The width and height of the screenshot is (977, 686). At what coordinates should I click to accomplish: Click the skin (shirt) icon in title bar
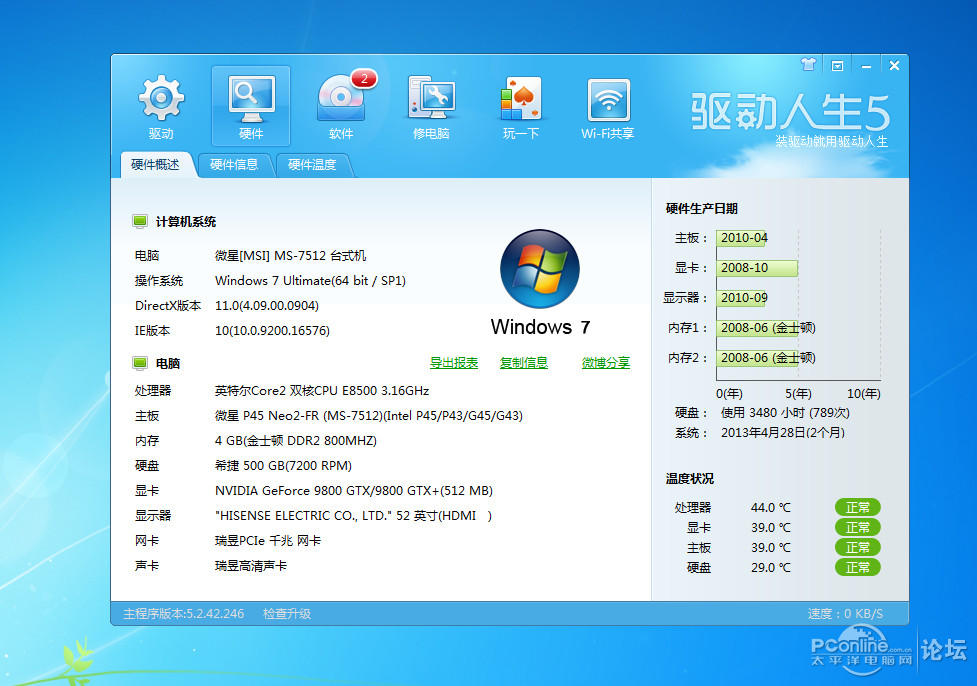(x=808, y=64)
